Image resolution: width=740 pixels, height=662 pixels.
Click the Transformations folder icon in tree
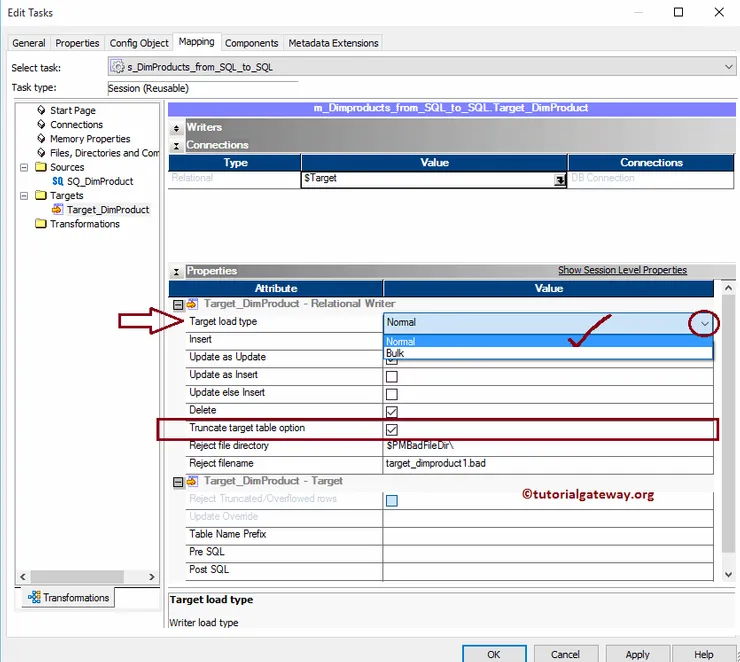point(41,224)
